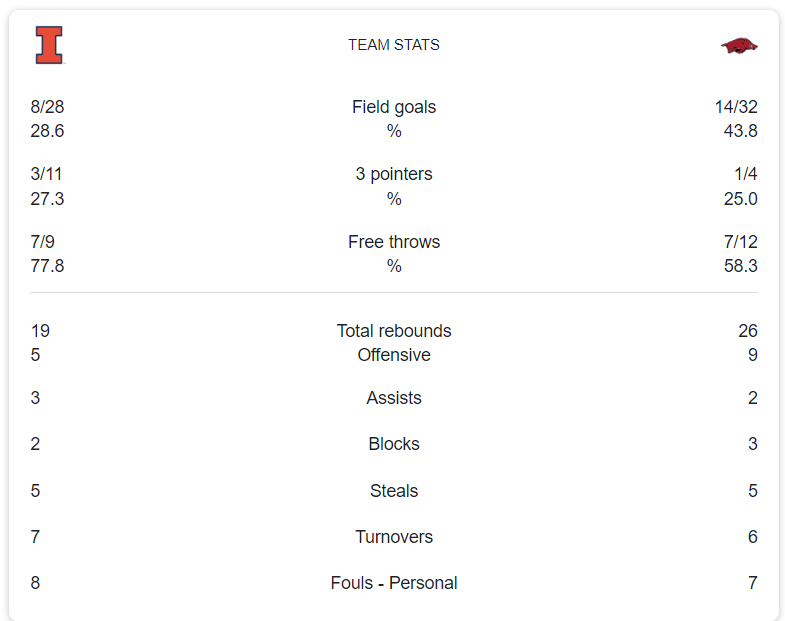This screenshot has height=621, width=785.
Task: Click the Turnovers stat label
Action: pyautogui.click(x=394, y=537)
